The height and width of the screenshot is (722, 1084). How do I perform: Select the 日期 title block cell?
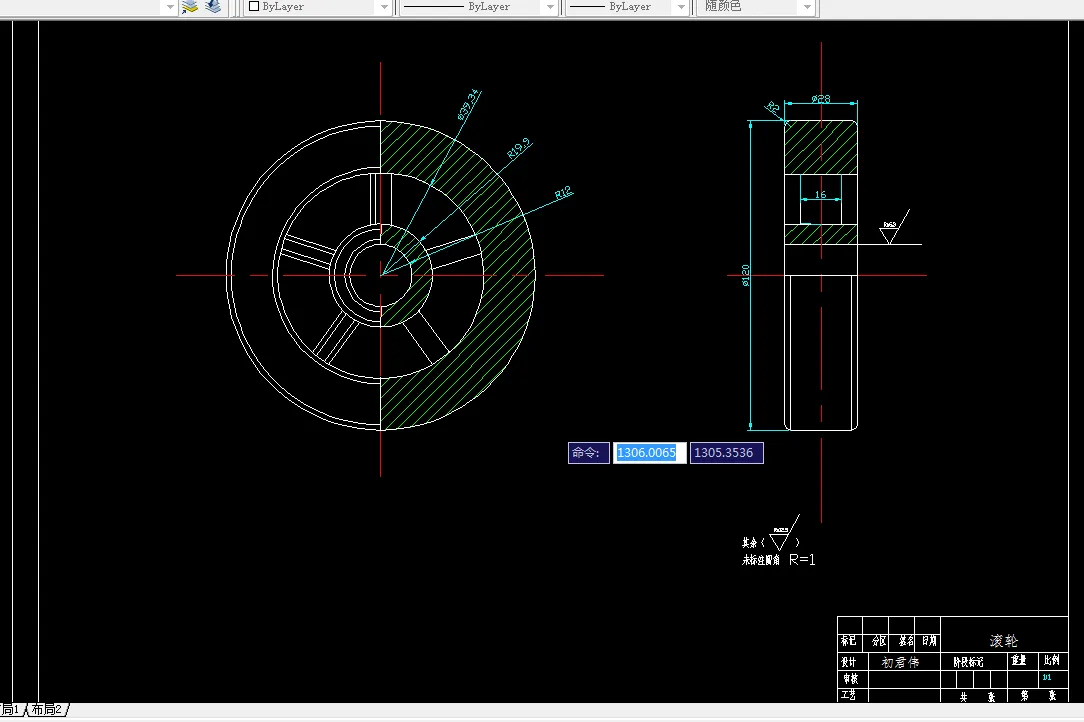tap(929, 641)
